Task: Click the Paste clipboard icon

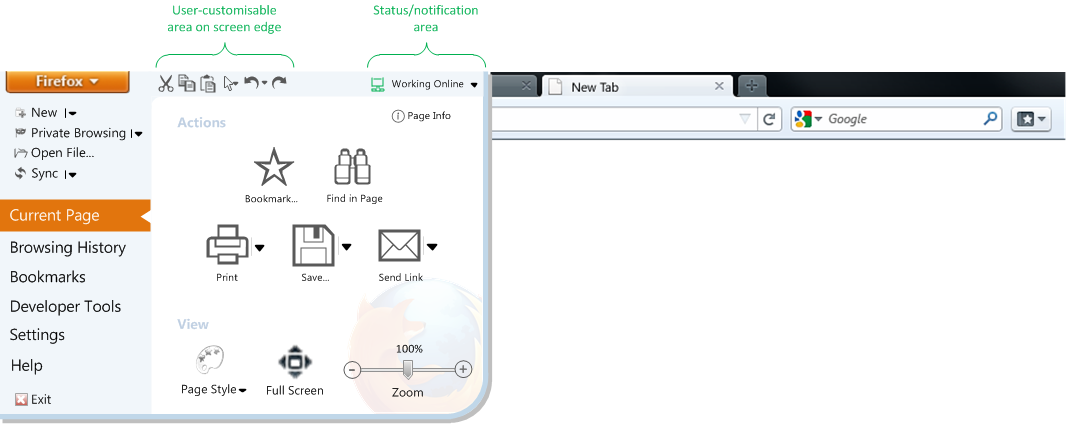Action: pos(208,83)
